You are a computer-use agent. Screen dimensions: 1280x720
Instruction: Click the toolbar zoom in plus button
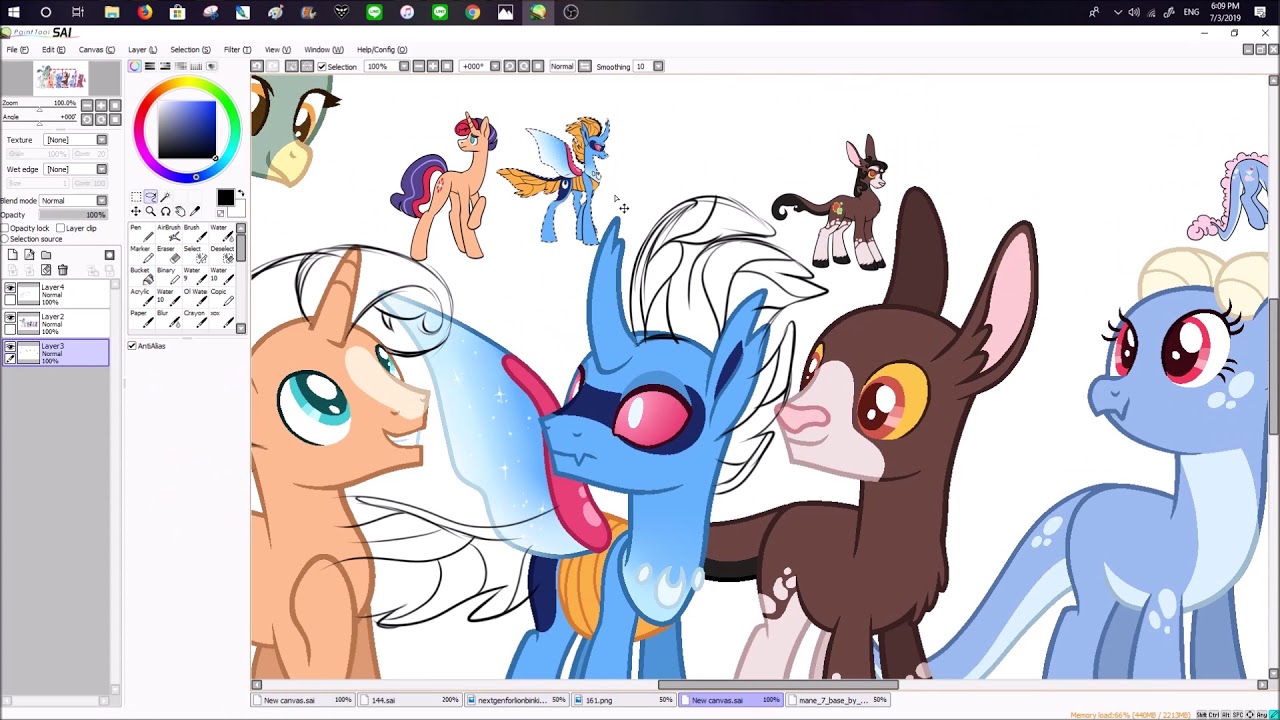coord(431,66)
